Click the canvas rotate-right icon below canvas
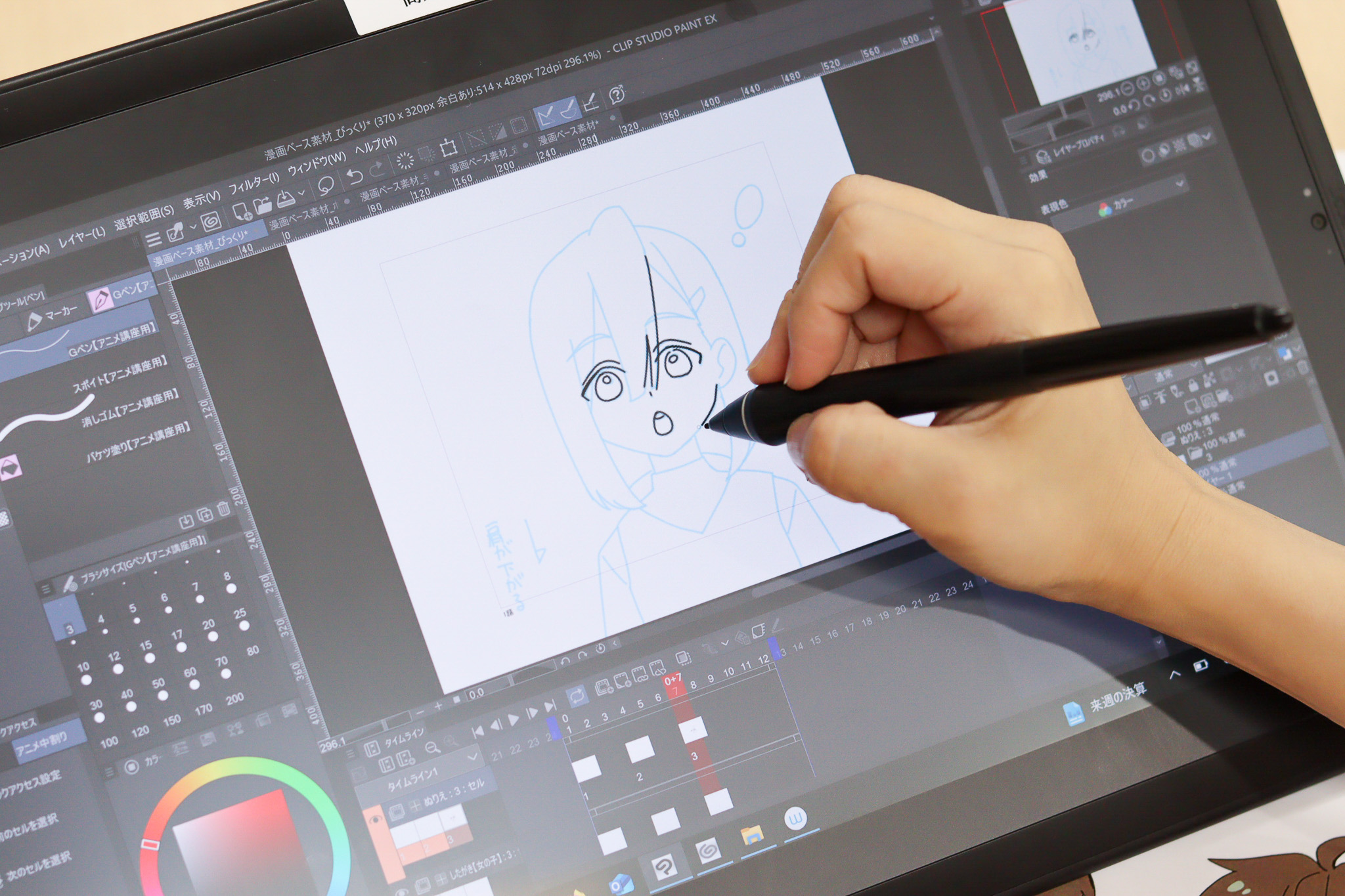This screenshot has width=1345, height=896. (583, 656)
